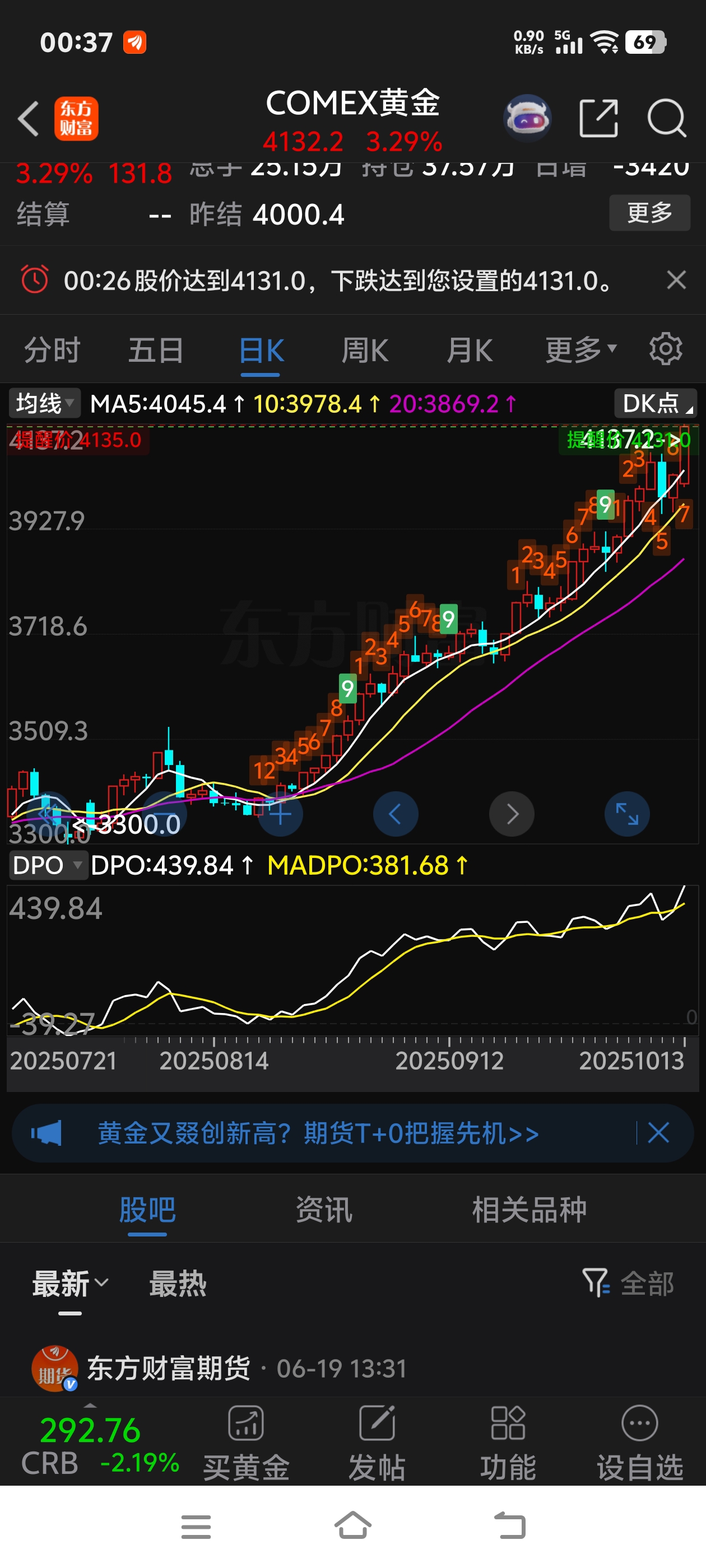The width and height of the screenshot is (706, 1568).
Task: Tap the COMEX黄金 title
Action: point(352,102)
